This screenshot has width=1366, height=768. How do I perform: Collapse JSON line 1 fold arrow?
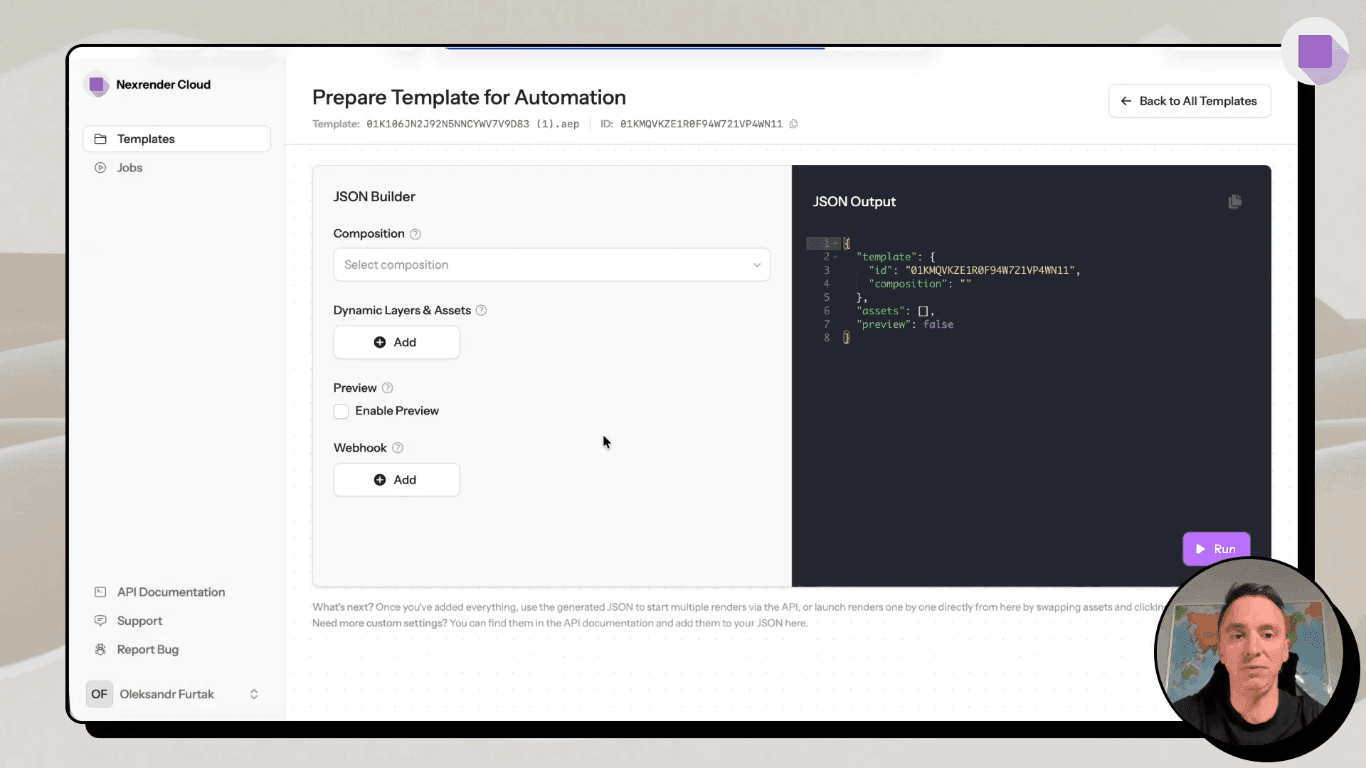(836, 244)
